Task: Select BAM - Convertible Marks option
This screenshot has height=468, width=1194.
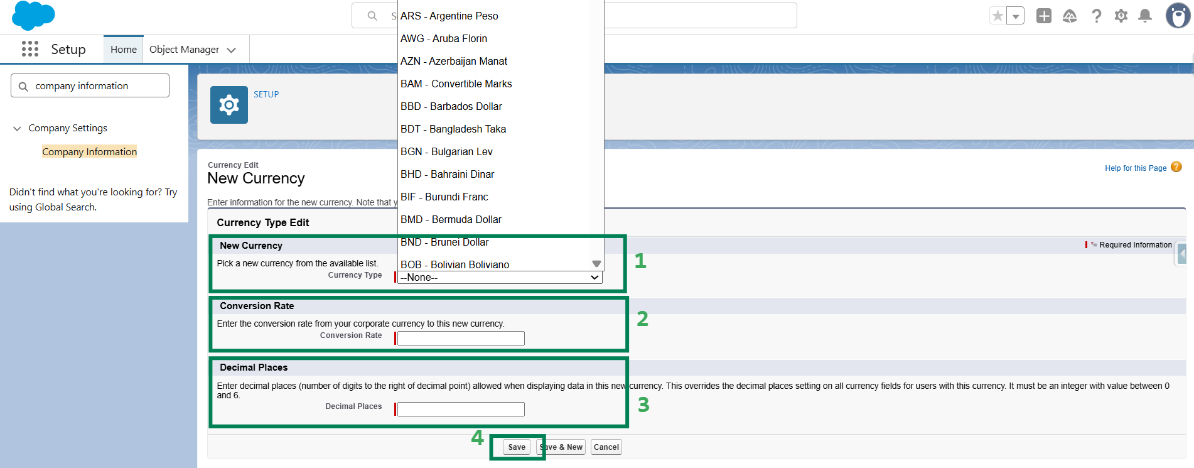Action: (x=500, y=84)
